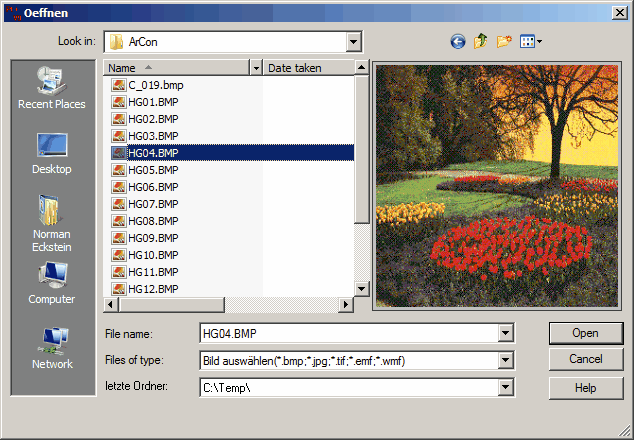The image size is (634, 440).
Task: Go up one folder level icon
Action: click(480, 41)
